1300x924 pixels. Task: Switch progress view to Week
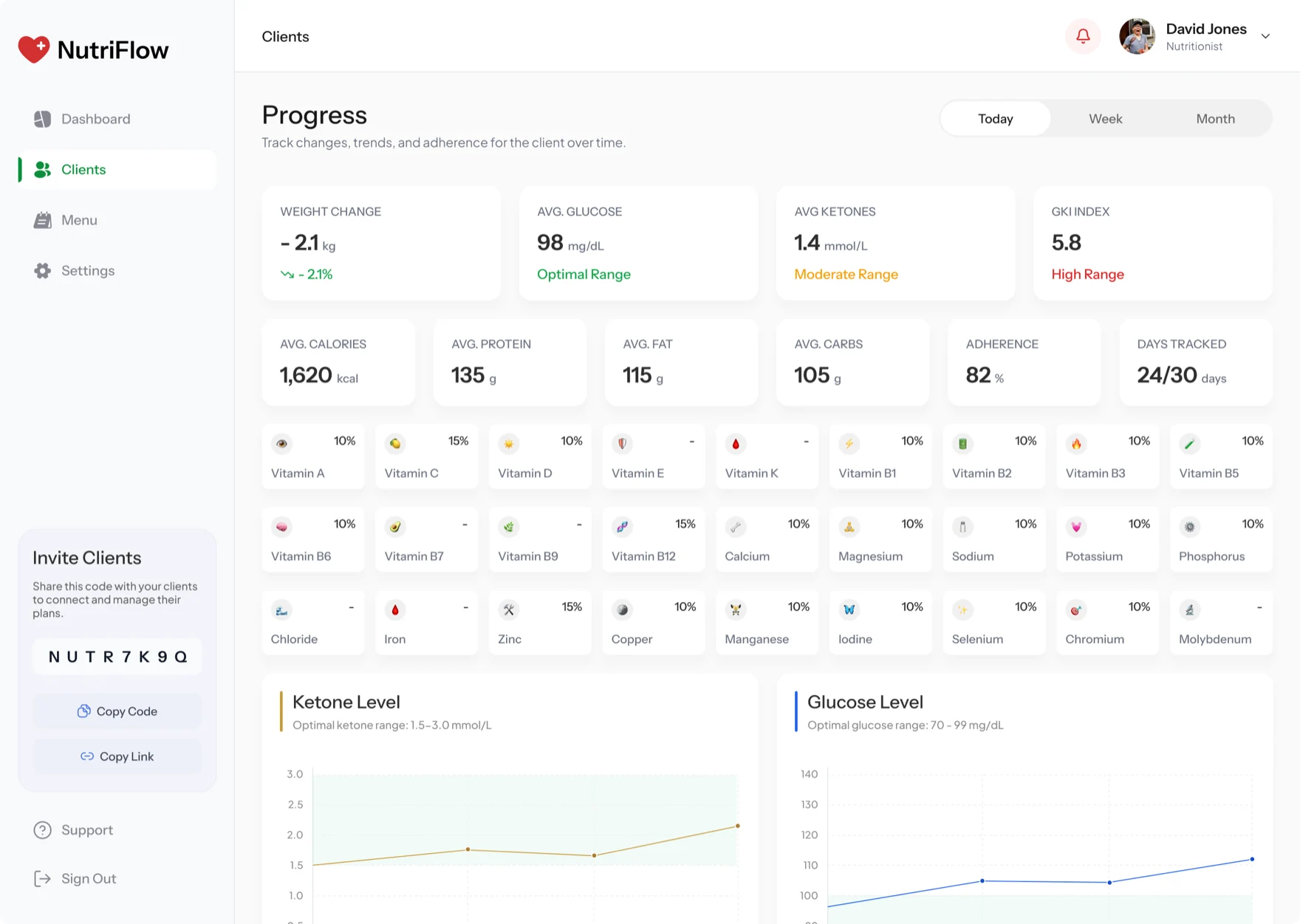(1105, 119)
